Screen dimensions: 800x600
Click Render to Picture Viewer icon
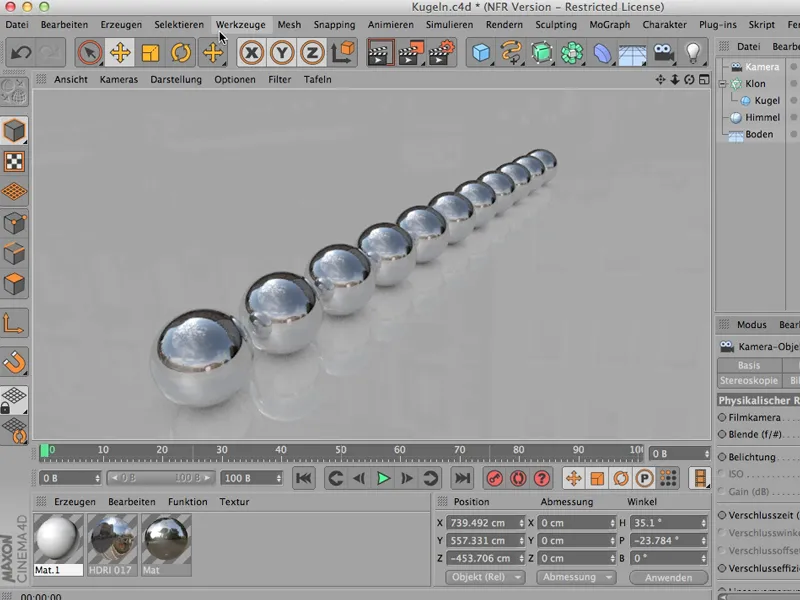(x=411, y=53)
